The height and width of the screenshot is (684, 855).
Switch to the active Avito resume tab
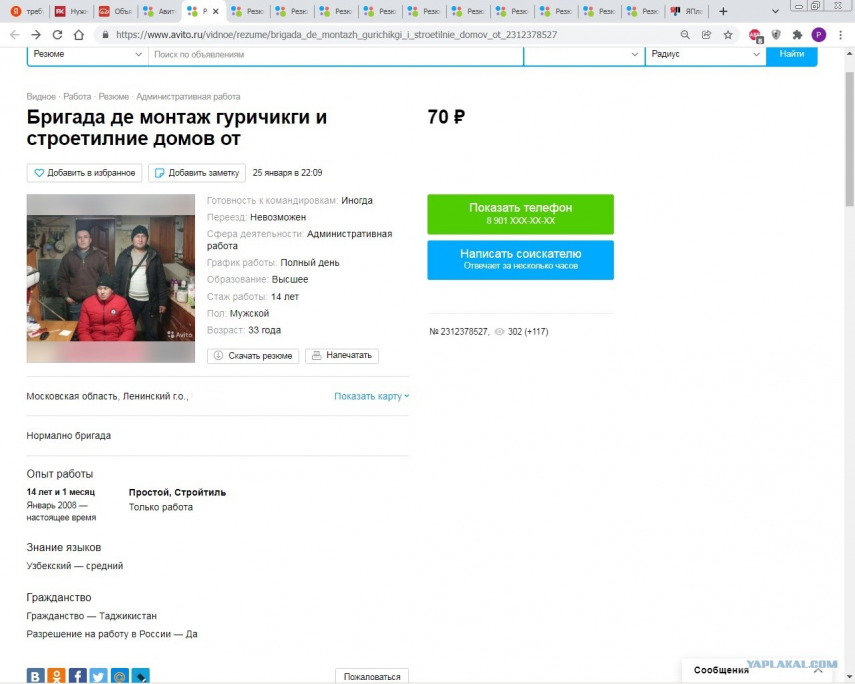197,11
